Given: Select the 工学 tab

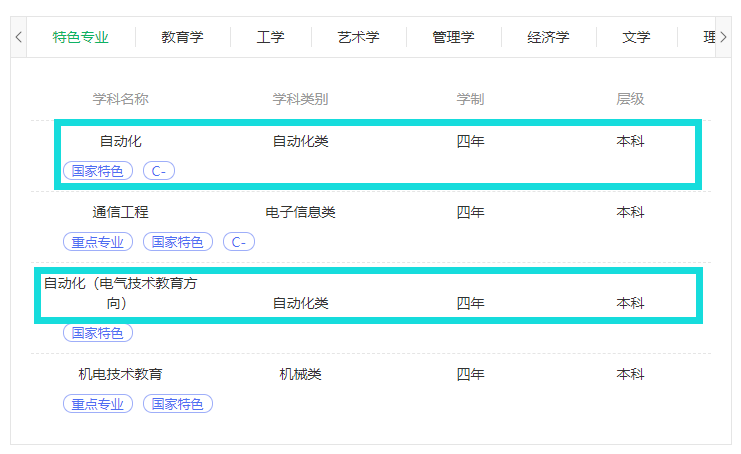Looking at the screenshot, I should (x=270, y=38).
